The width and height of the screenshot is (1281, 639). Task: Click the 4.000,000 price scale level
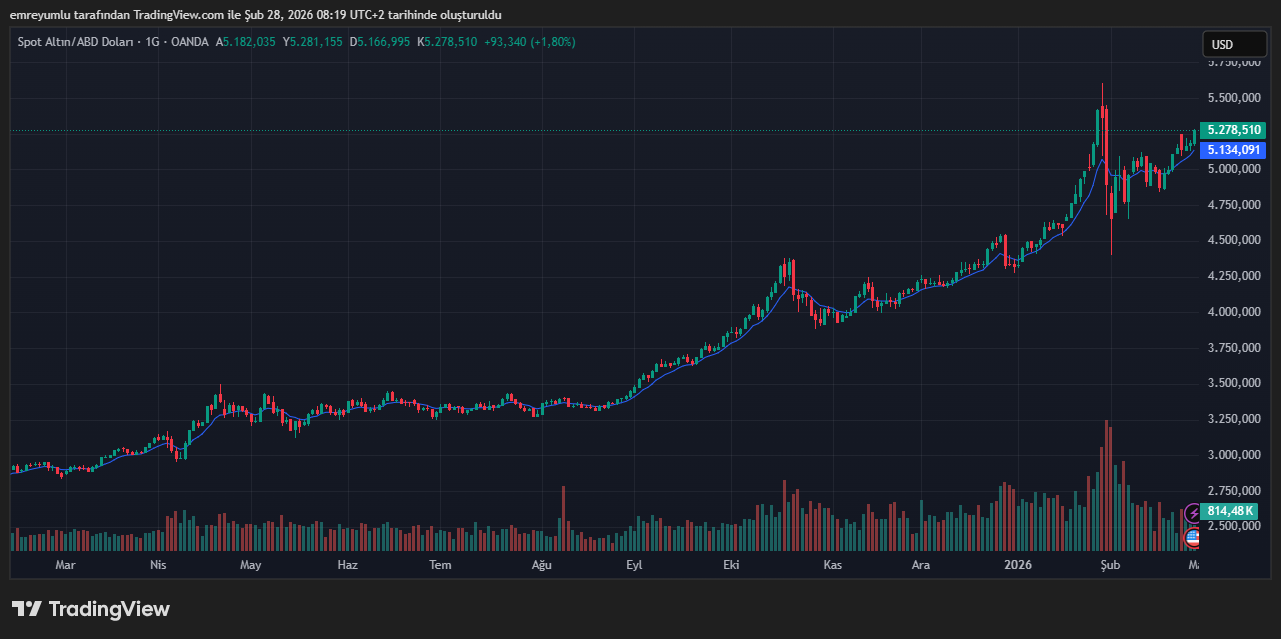click(x=1233, y=312)
